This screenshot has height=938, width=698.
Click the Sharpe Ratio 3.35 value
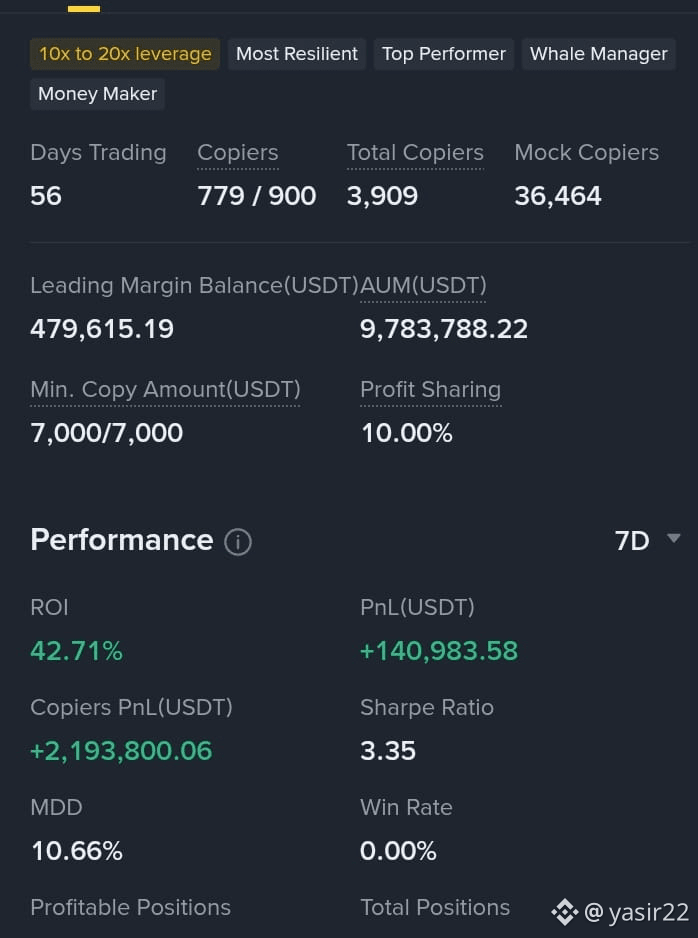tap(388, 751)
